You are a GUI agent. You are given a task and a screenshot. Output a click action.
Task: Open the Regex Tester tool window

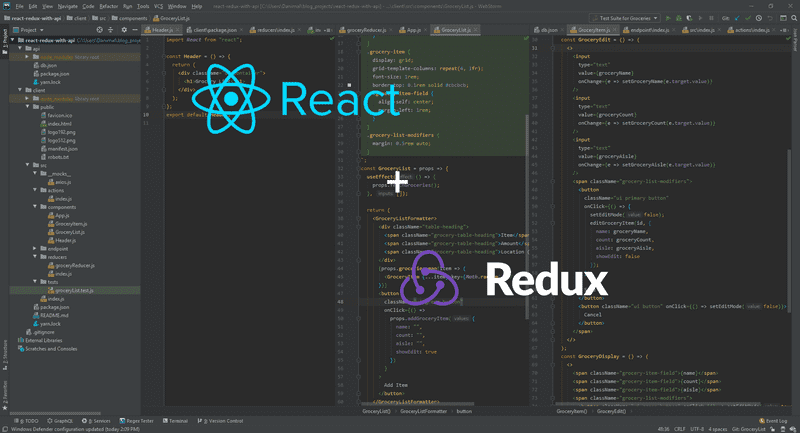(136, 421)
